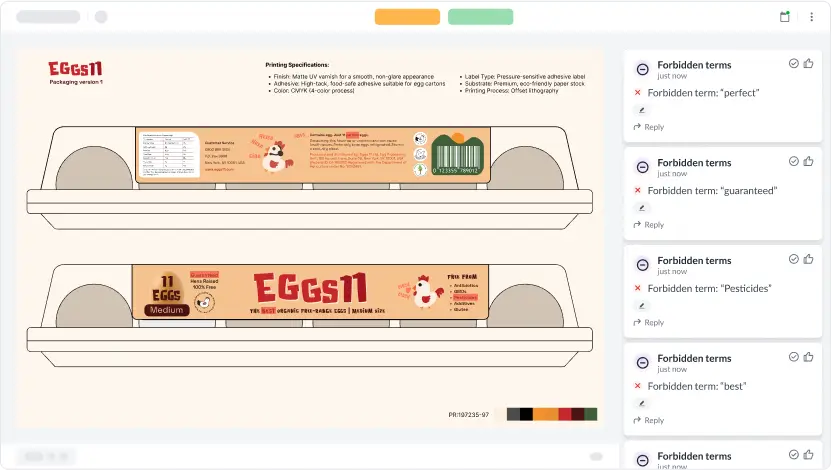Click the highlighted "best" word on the label

tap(268, 312)
